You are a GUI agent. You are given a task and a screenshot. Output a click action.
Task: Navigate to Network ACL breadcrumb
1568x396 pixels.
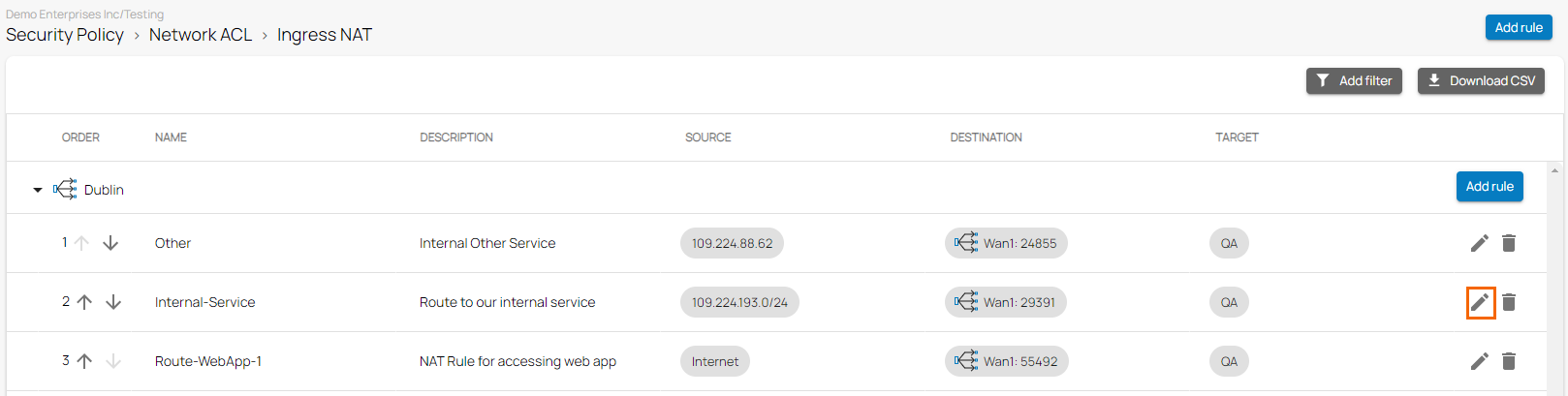[201, 35]
